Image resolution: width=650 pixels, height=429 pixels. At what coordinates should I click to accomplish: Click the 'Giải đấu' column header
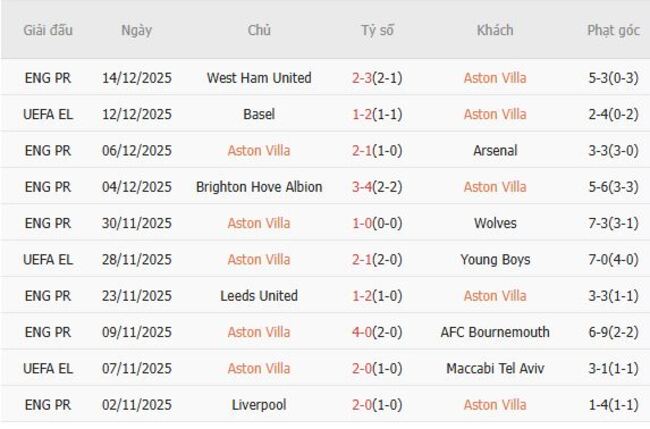48,30
